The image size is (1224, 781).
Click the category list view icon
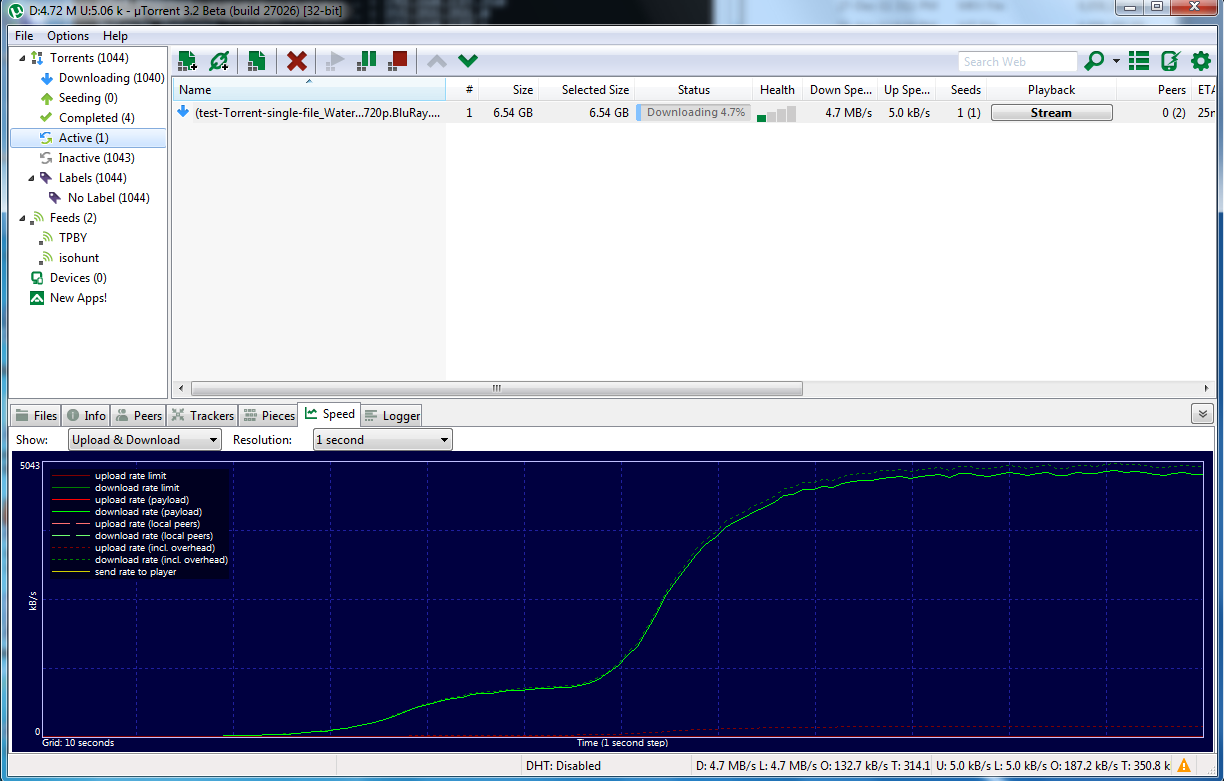click(x=1139, y=61)
